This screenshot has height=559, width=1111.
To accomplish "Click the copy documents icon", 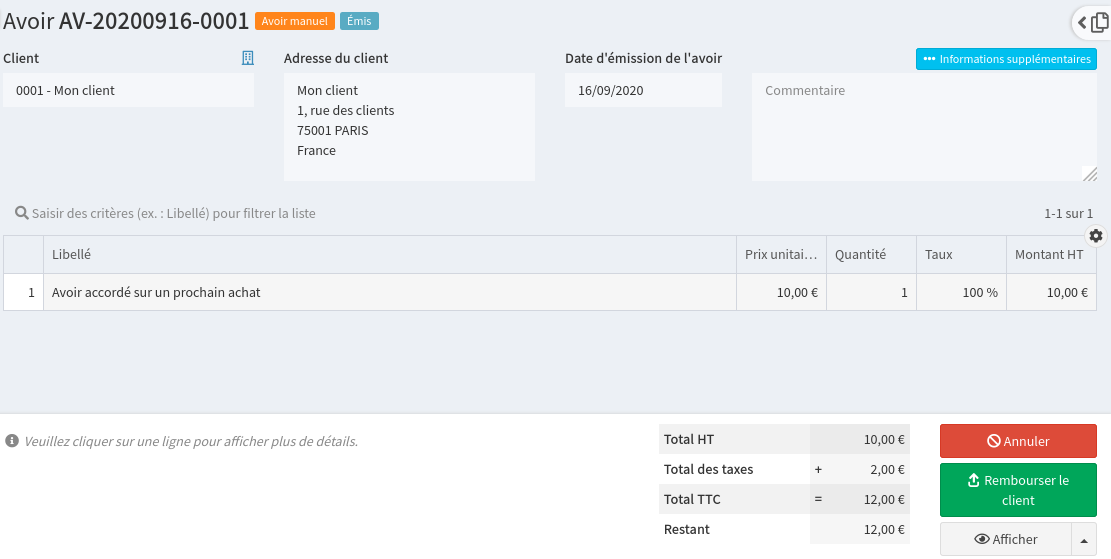I will click(x=1099, y=22).
